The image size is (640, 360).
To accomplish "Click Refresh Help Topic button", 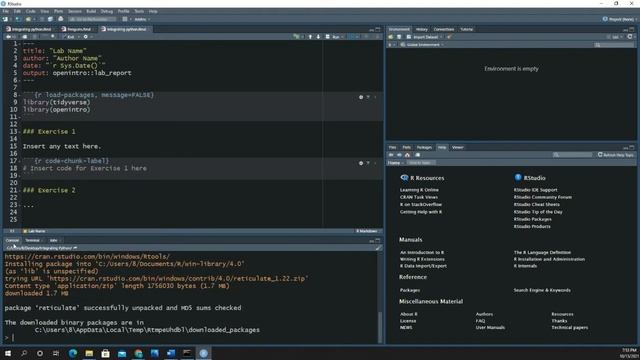I will click(x=616, y=155).
